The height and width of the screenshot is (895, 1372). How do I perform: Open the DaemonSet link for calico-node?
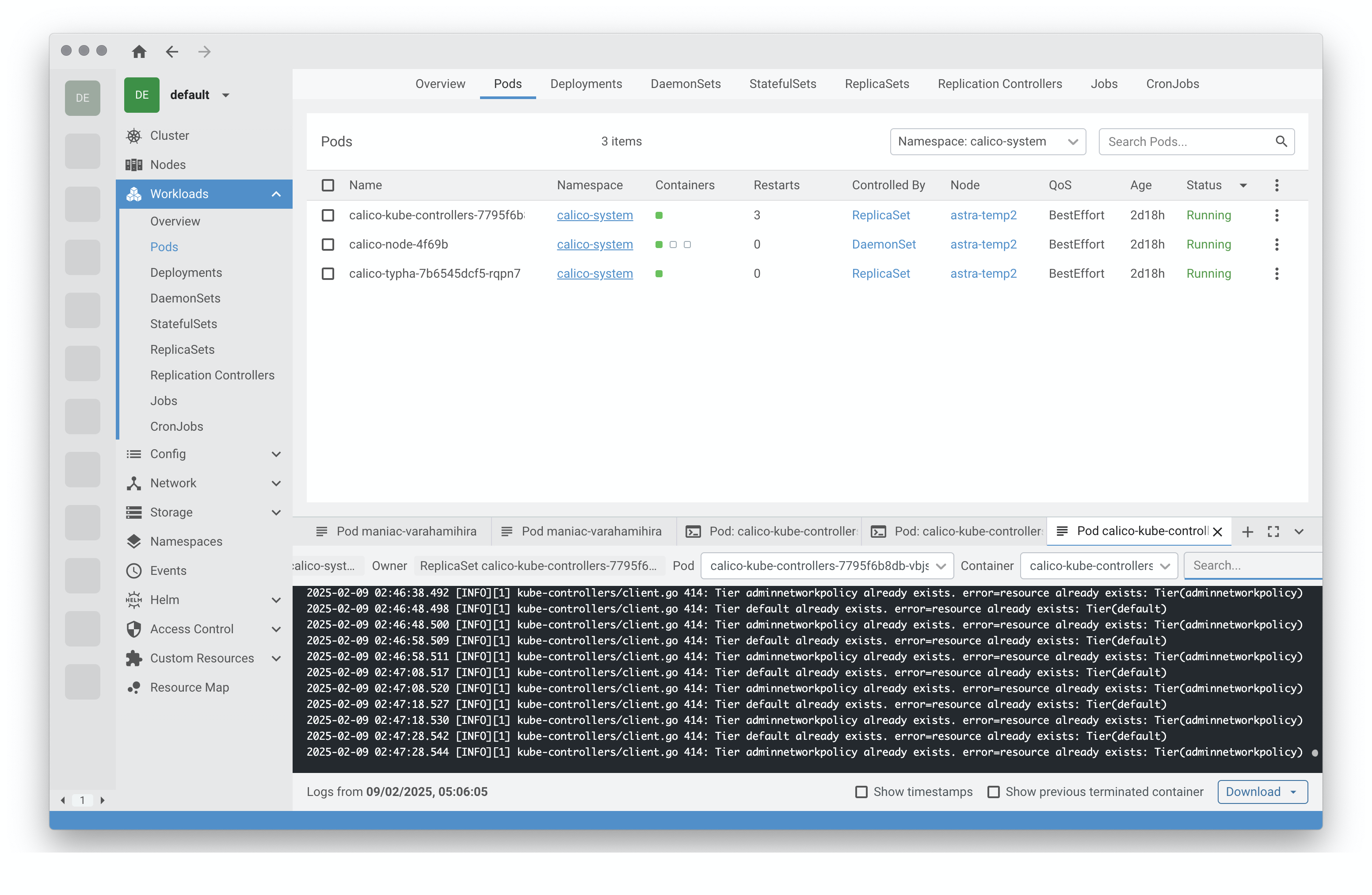884,245
